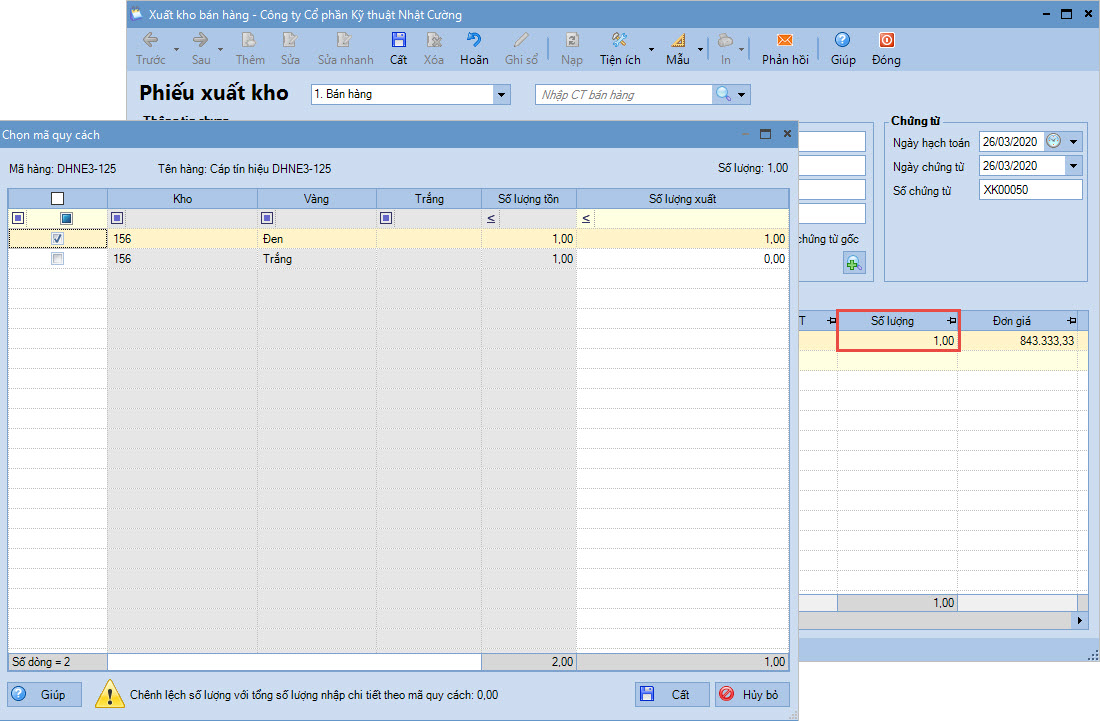Click the Số lượng tồn column header
Image resolution: width=1100 pixels, height=721 pixels.
point(528,199)
